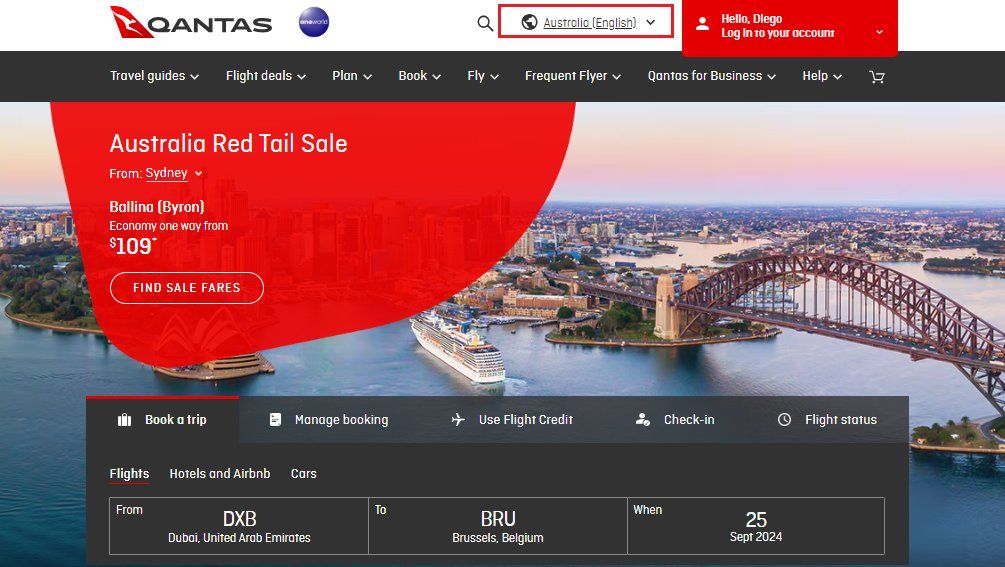Click the document icon beside Manage booking
This screenshot has width=1005, height=567.
[x=276, y=420]
